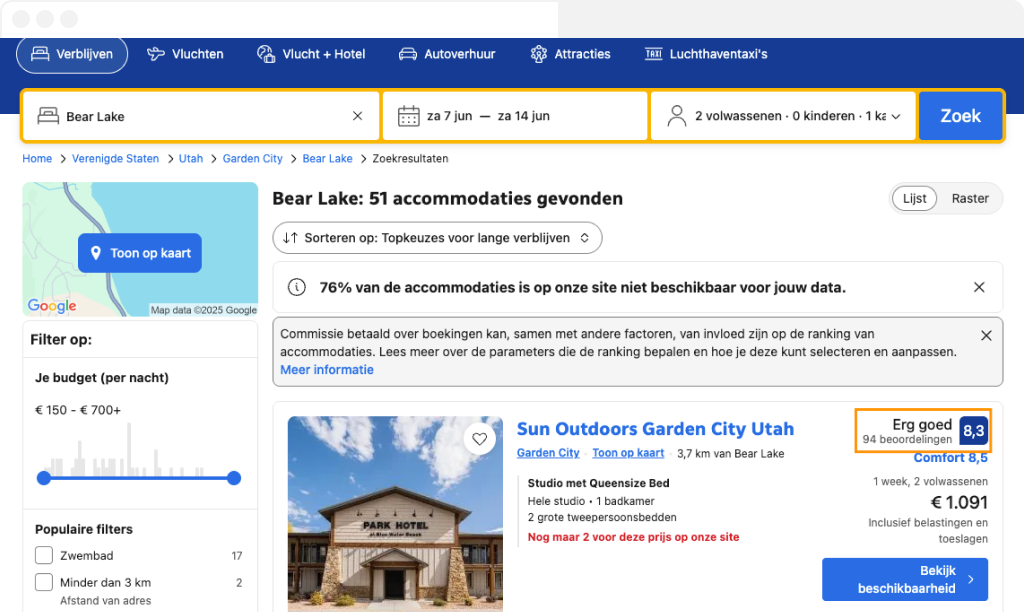The image size is (1024, 612).
Task: Dismiss the 76% availability notice
Action: tap(979, 287)
